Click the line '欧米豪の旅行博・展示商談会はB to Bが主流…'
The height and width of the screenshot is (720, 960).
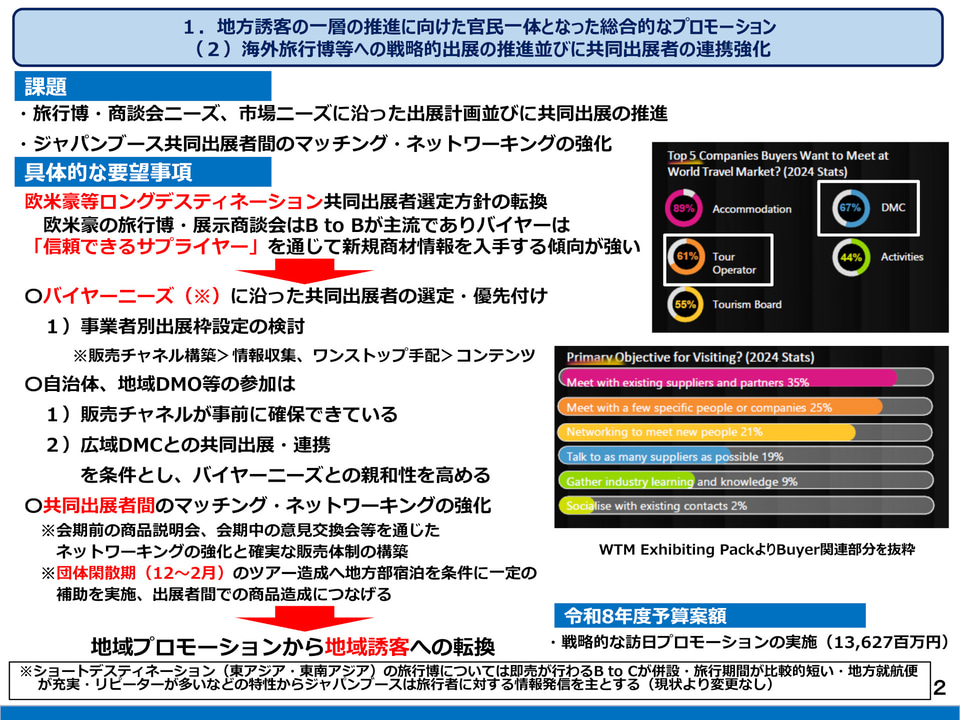[x=307, y=224]
